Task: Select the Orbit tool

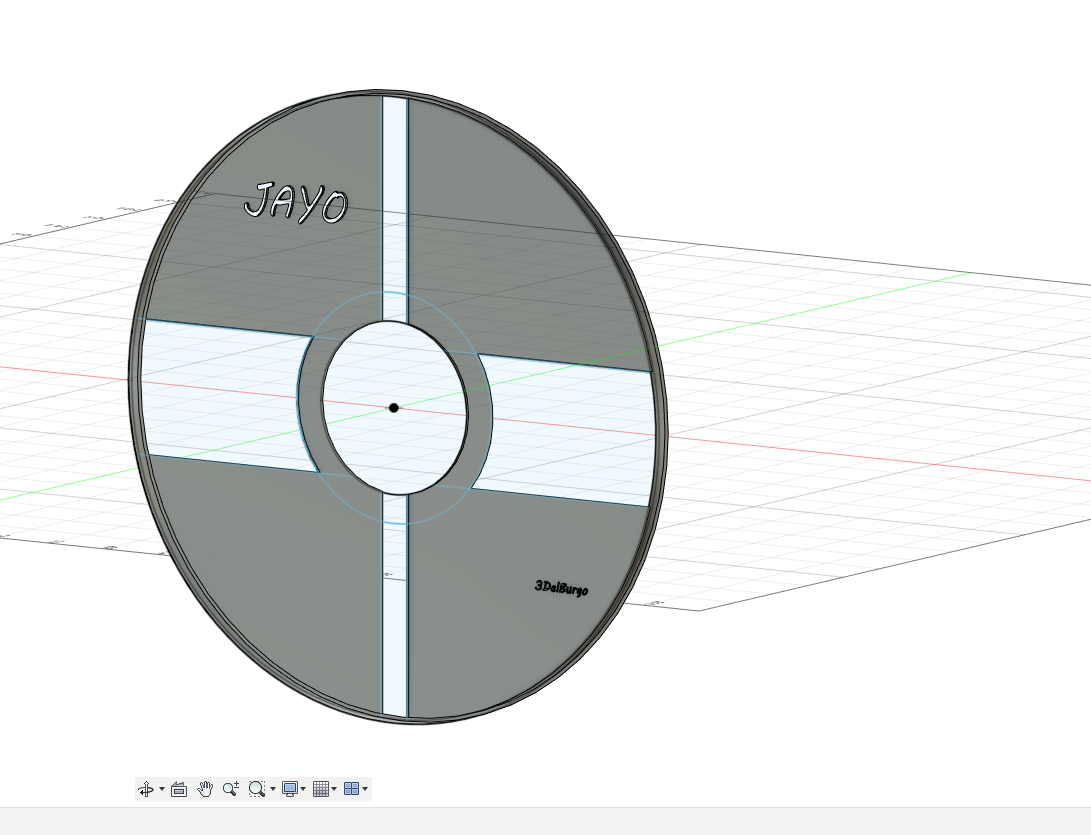Action: [146, 789]
